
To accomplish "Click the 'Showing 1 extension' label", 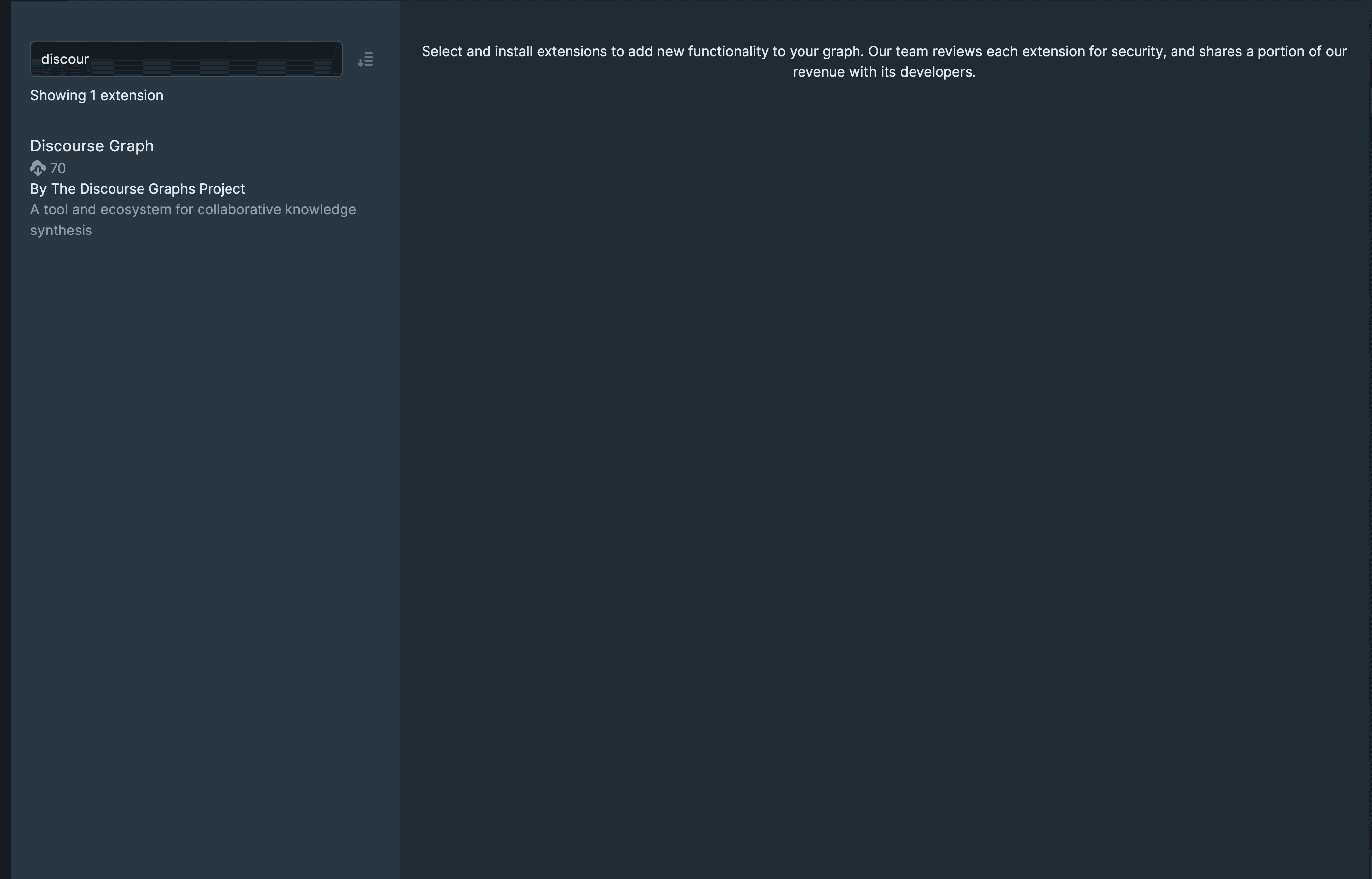I will (96, 96).
